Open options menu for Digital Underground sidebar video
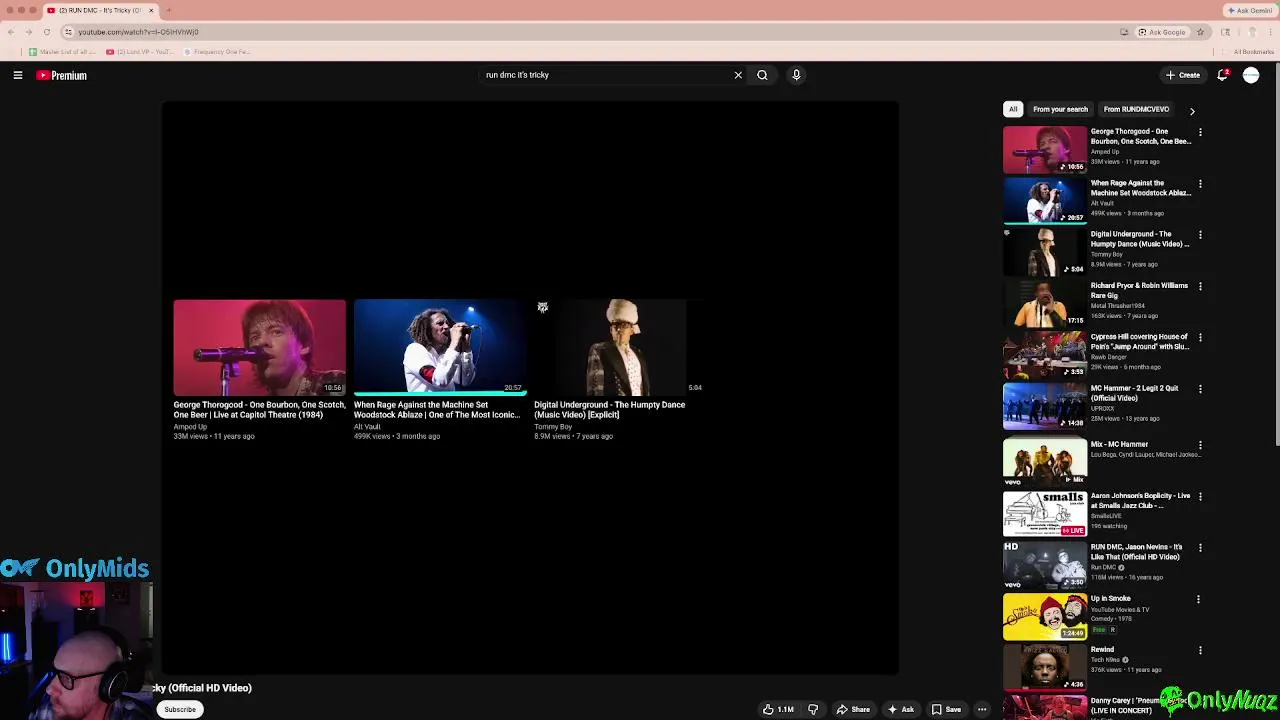Viewport: 1280px width, 720px height. tap(1200, 235)
